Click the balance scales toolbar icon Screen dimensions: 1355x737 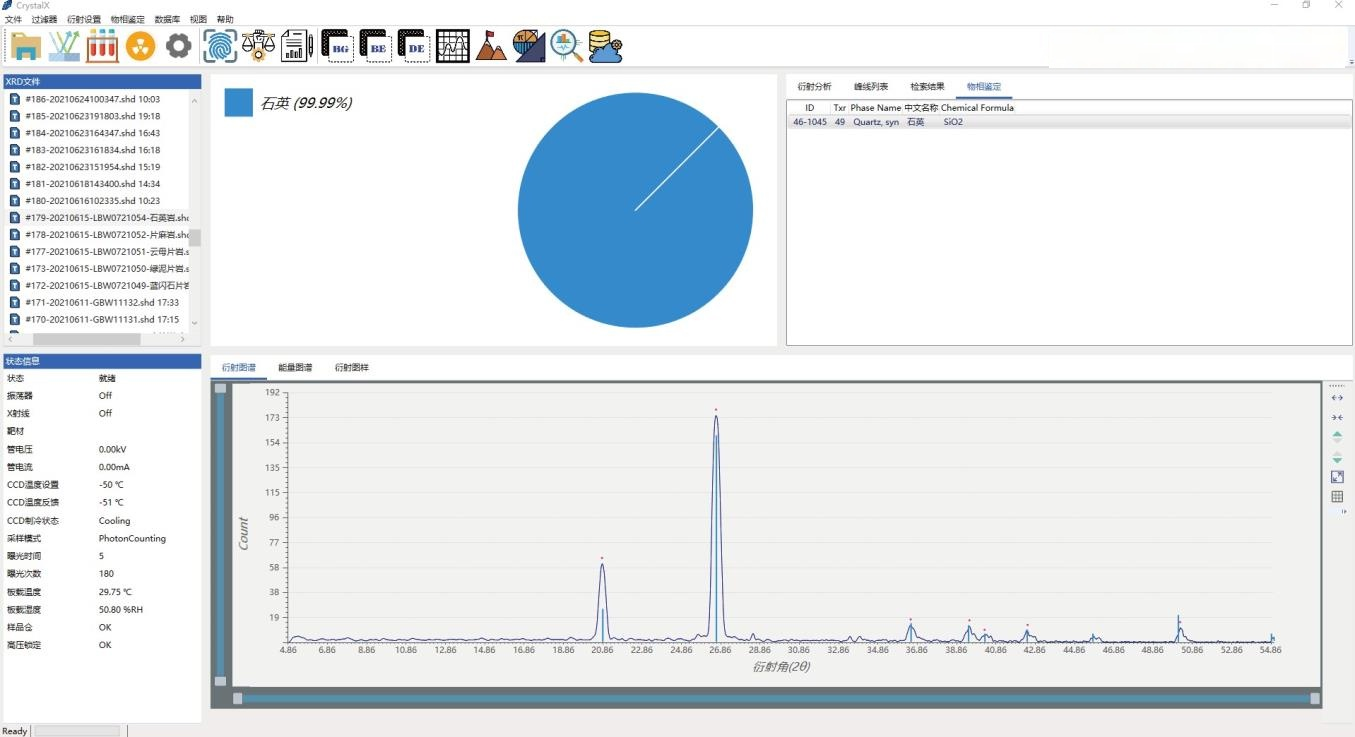click(258, 46)
